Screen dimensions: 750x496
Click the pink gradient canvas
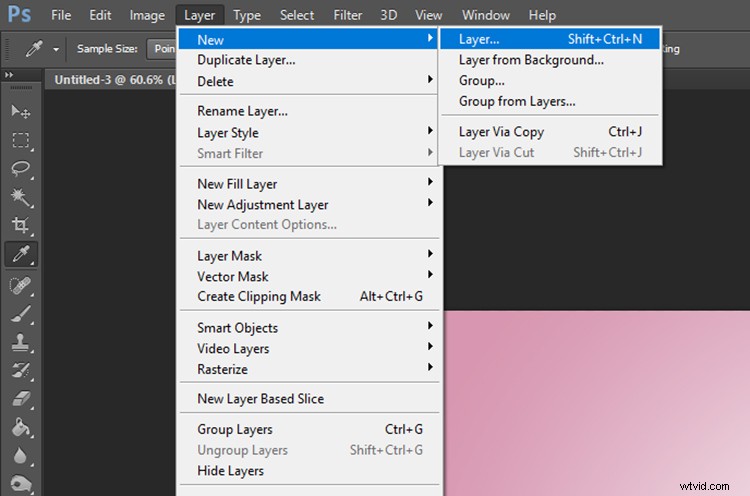tap(596, 403)
